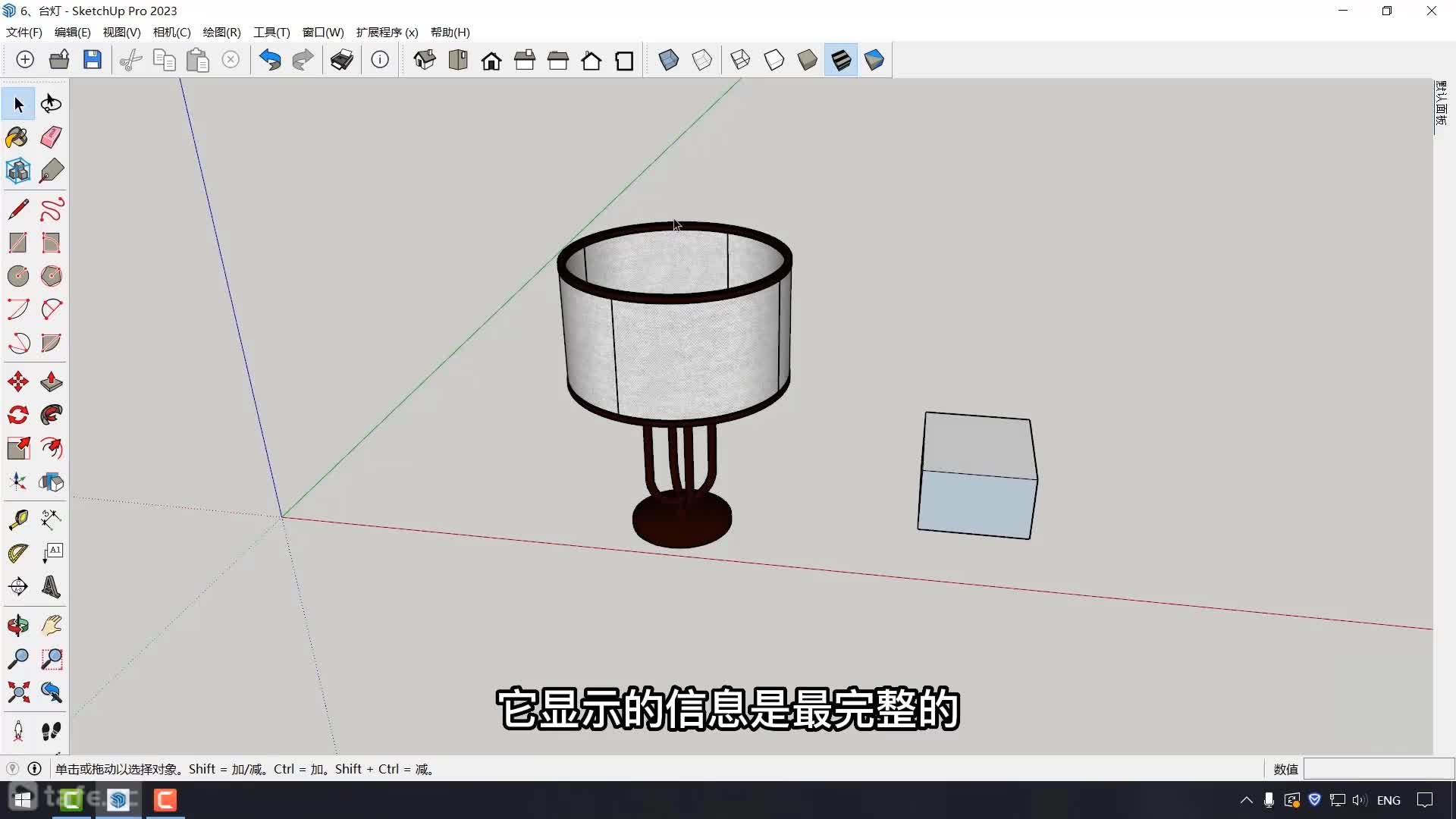The height and width of the screenshot is (819, 1456).
Task: Pick the 2 Point Arc tool
Action: click(52, 309)
